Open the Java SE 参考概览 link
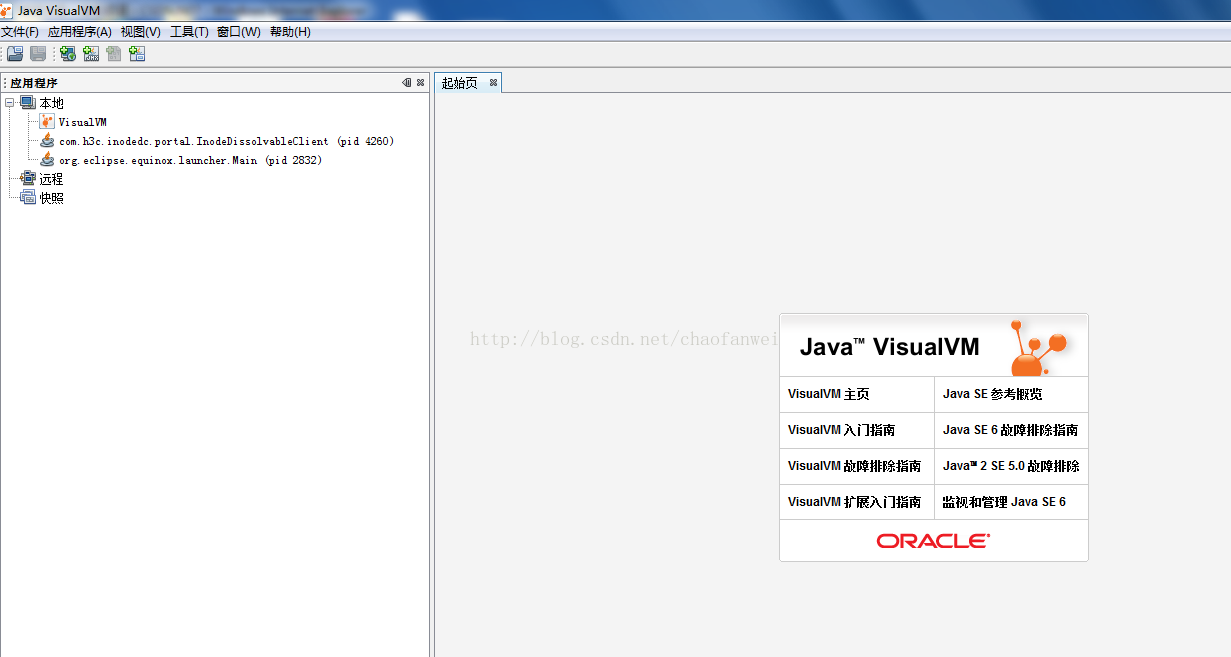 [x=992, y=394]
